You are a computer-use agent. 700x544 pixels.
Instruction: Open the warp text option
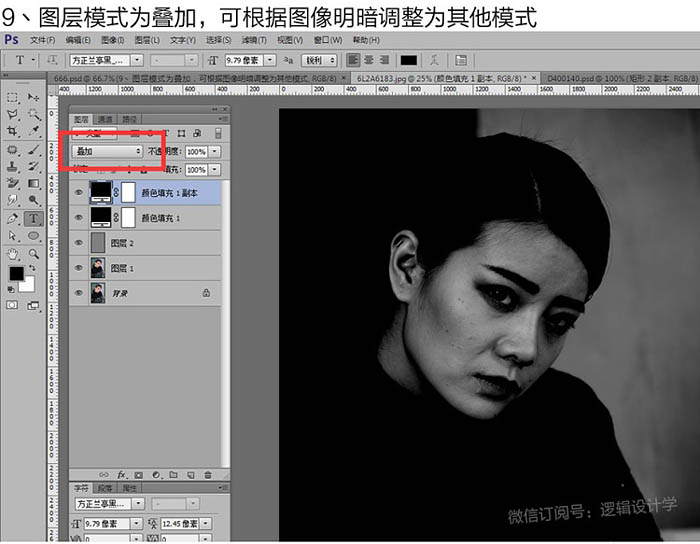click(x=434, y=60)
